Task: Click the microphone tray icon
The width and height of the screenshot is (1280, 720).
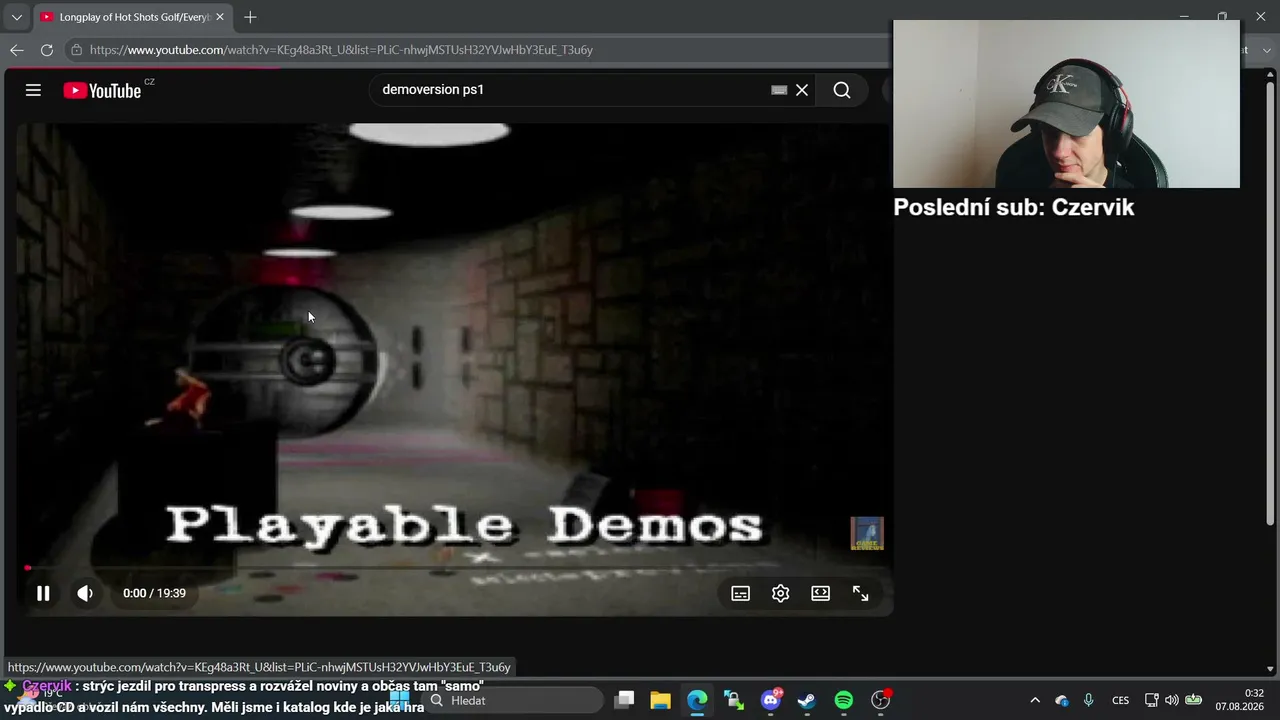Action: tap(1089, 700)
